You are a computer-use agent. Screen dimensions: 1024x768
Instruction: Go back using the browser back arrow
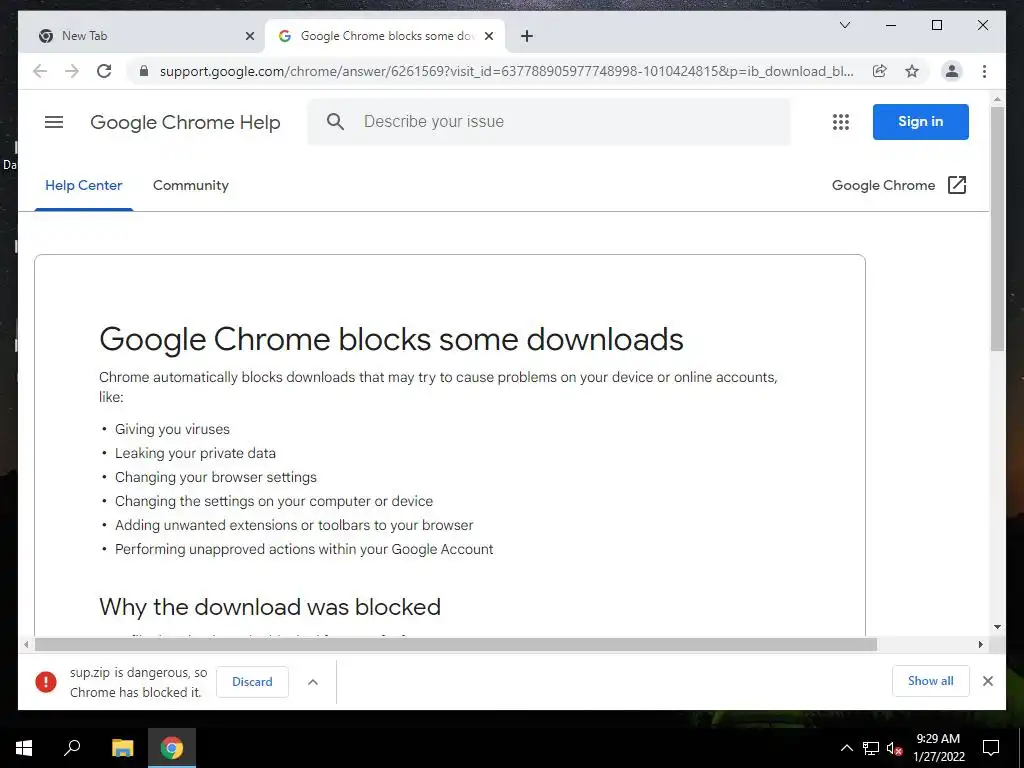click(40, 71)
